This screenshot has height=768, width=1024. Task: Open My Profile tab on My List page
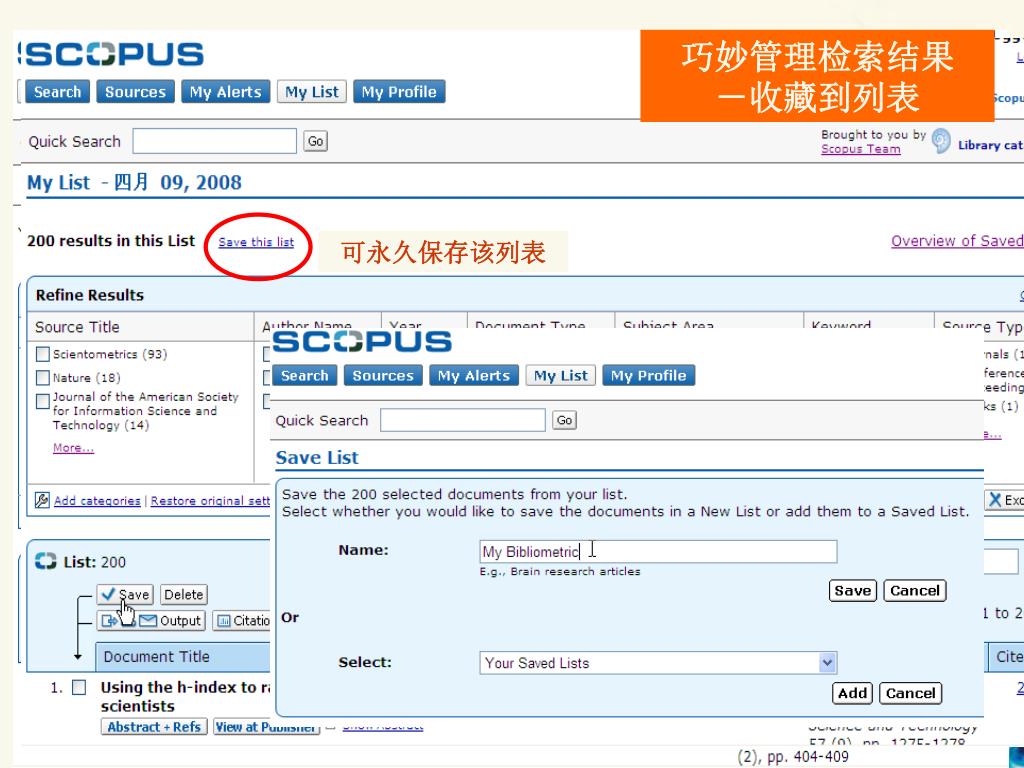pos(399,92)
